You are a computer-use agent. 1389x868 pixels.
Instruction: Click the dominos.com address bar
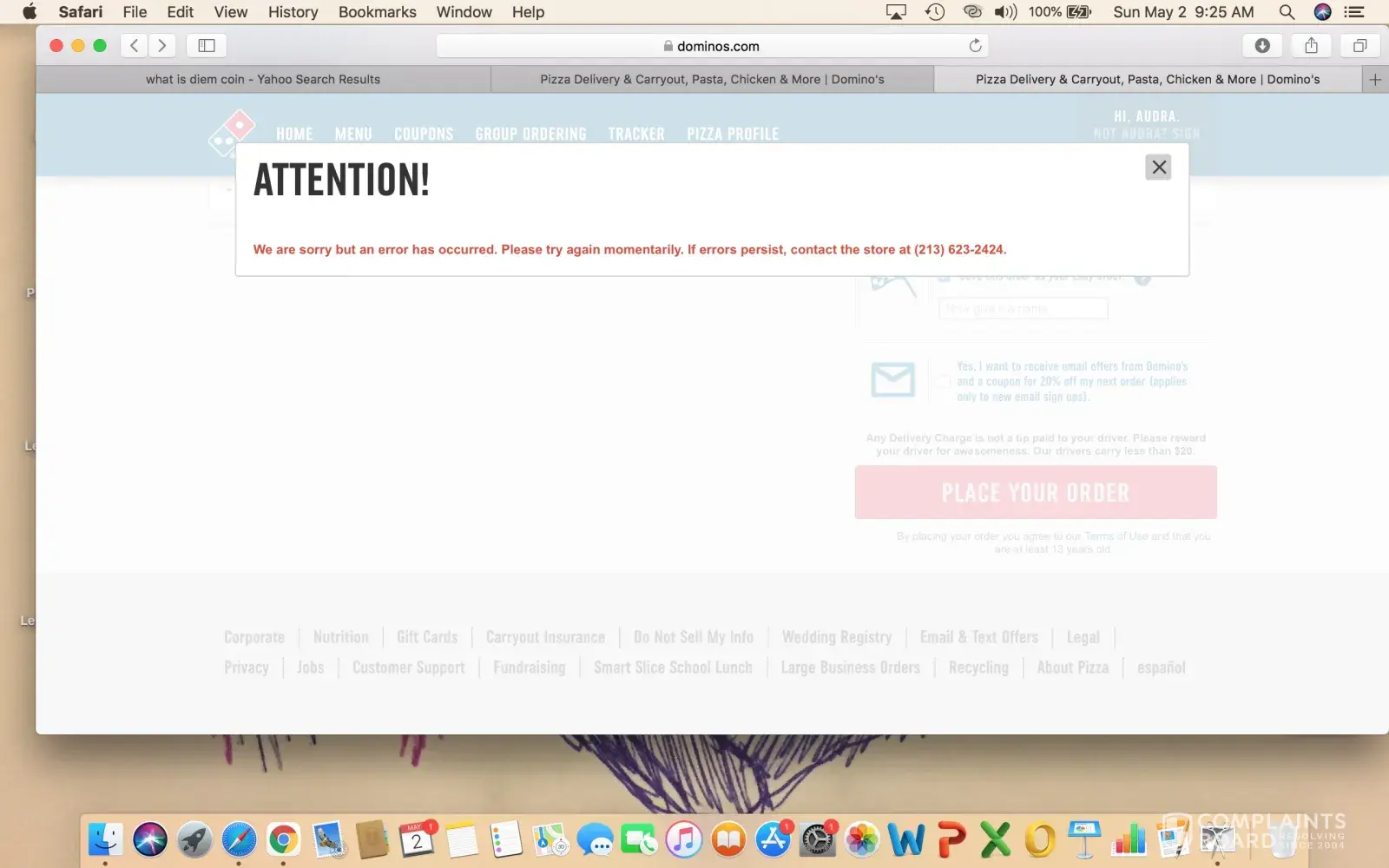(712, 46)
